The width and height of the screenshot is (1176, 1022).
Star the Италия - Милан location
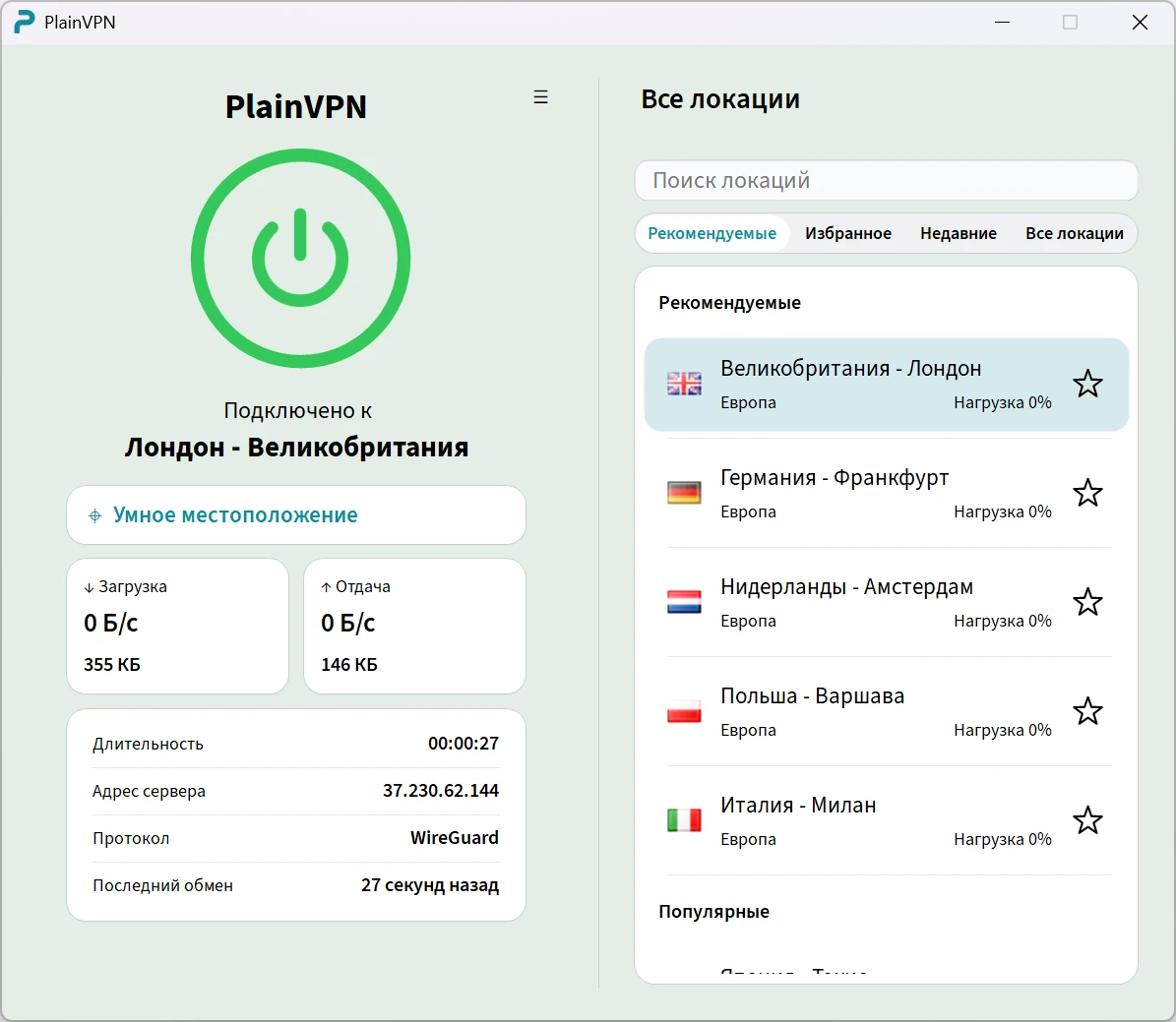click(1087, 820)
